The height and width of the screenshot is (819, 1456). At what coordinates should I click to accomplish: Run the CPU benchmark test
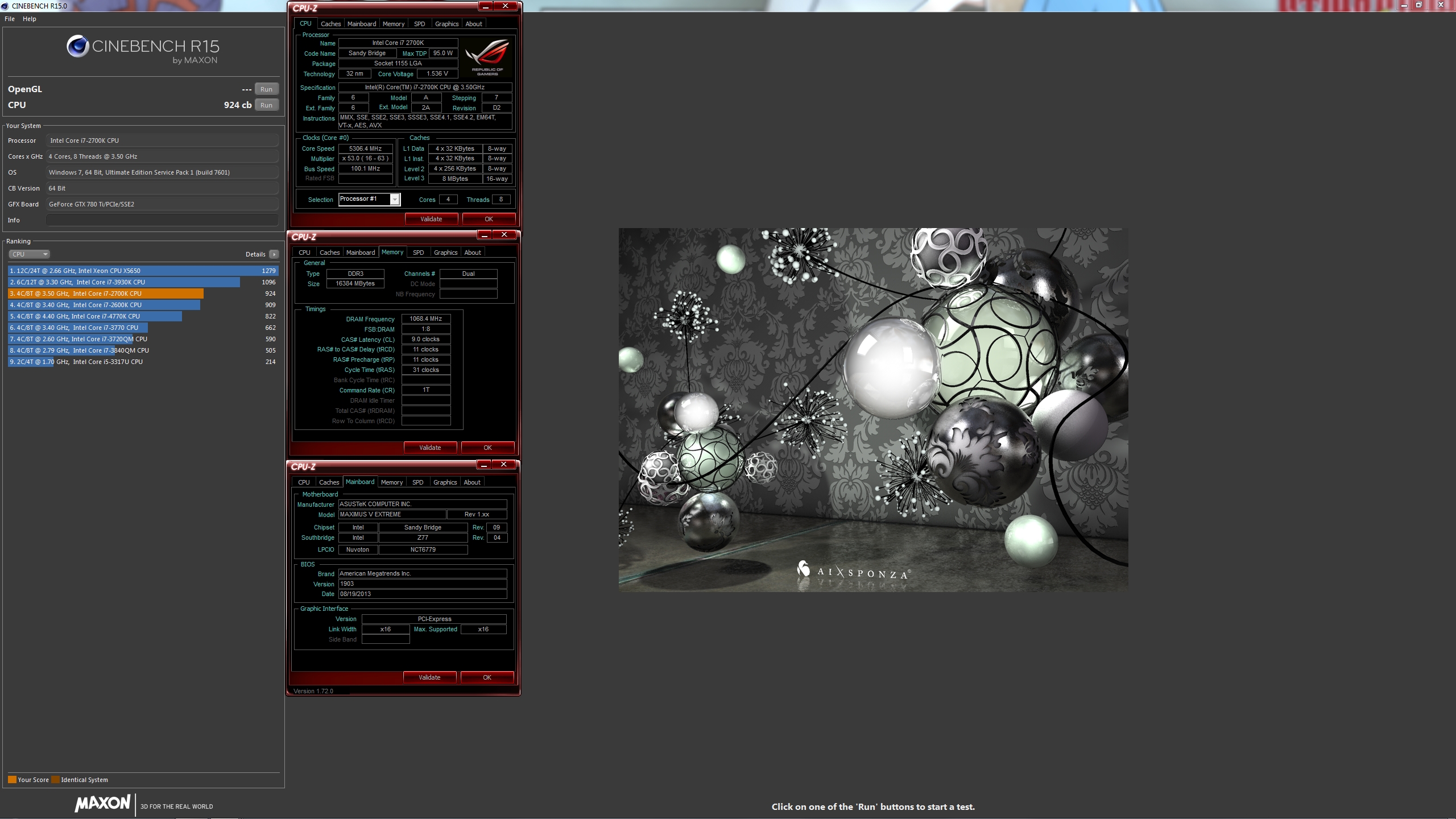click(x=266, y=105)
